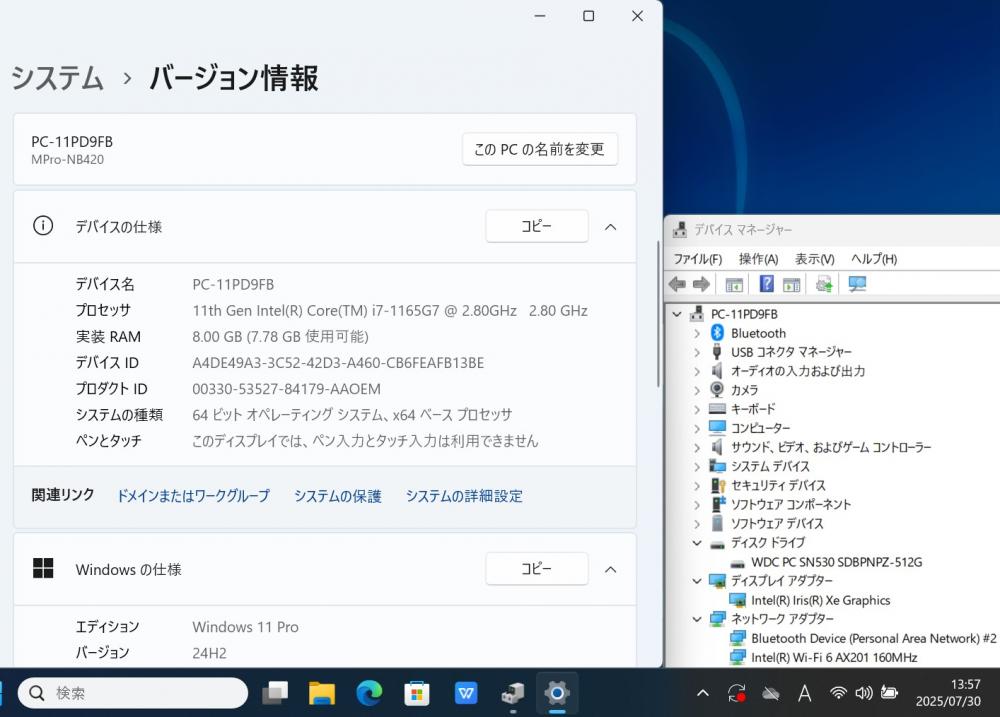Launch Microsoft Edge from the taskbar
1000x717 pixels.
(369, 693)
